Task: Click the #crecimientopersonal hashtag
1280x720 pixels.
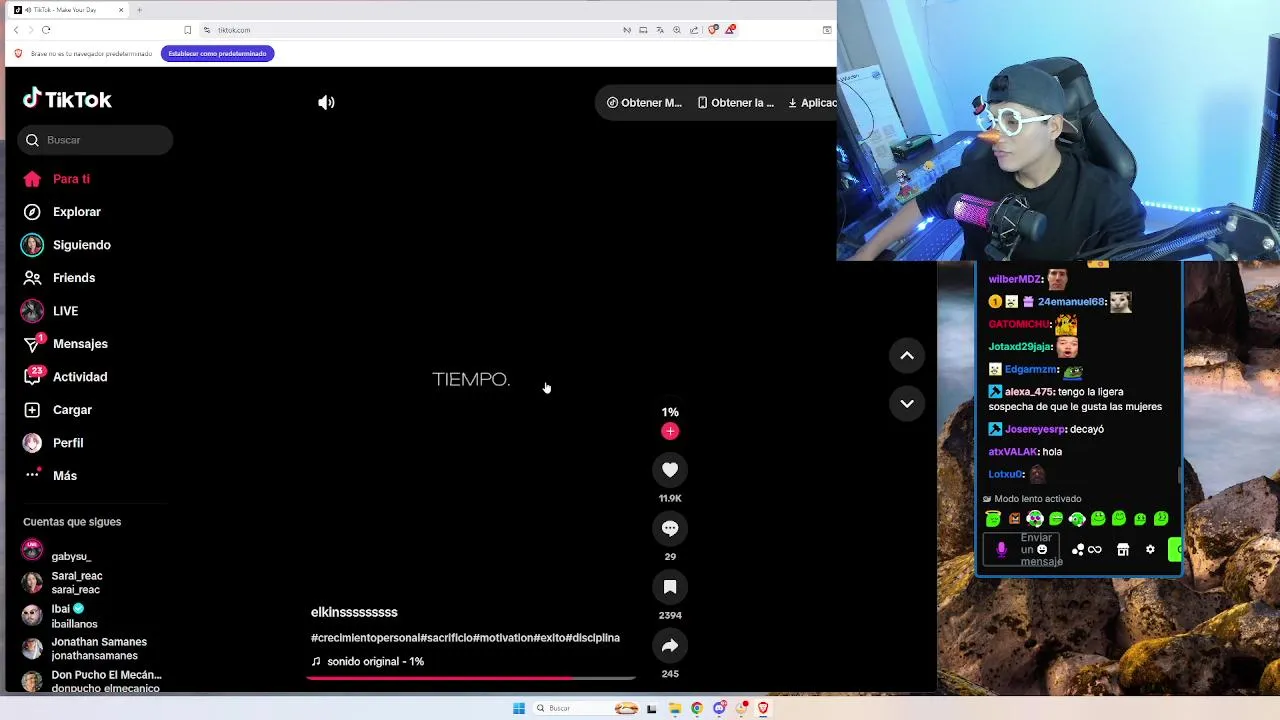Action: pos(365,638)
